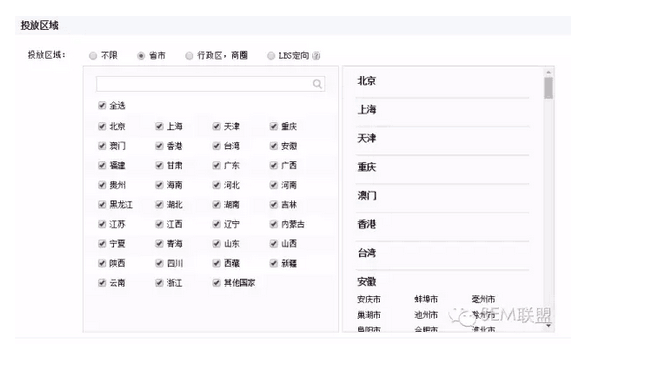Toggle the 天津 checkbox

pos(216,126)
